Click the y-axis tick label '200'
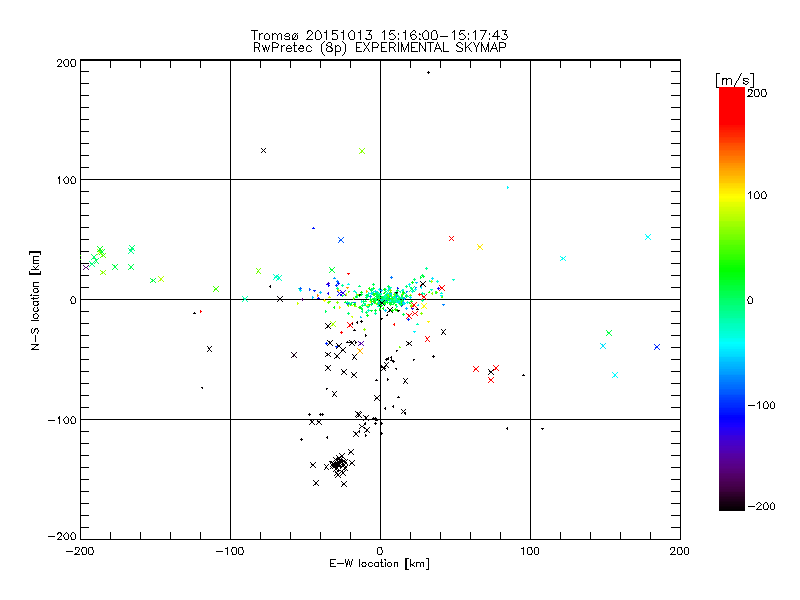 [66, 63]
